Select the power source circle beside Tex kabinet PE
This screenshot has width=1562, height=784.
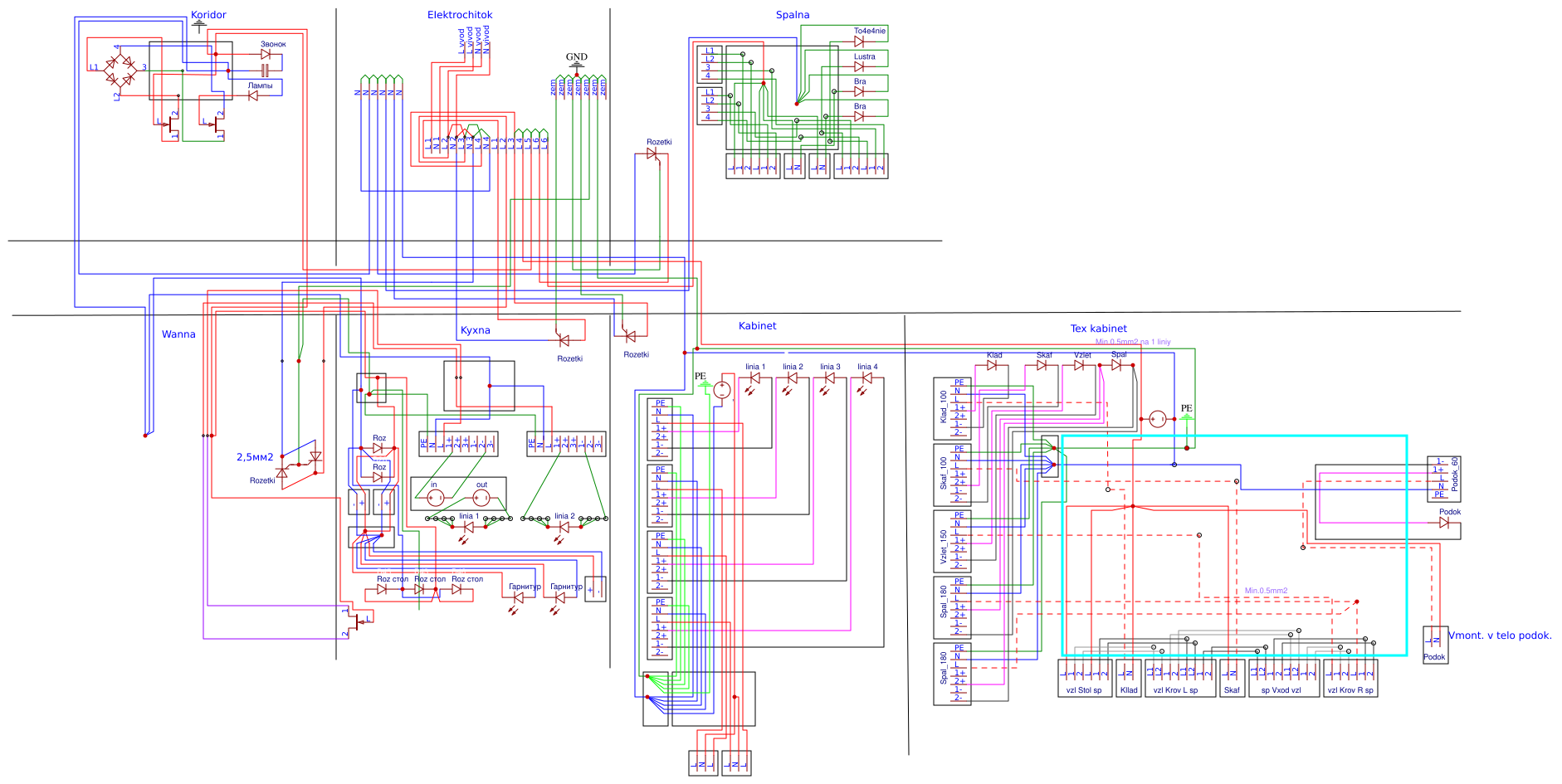pos(1158,419)
